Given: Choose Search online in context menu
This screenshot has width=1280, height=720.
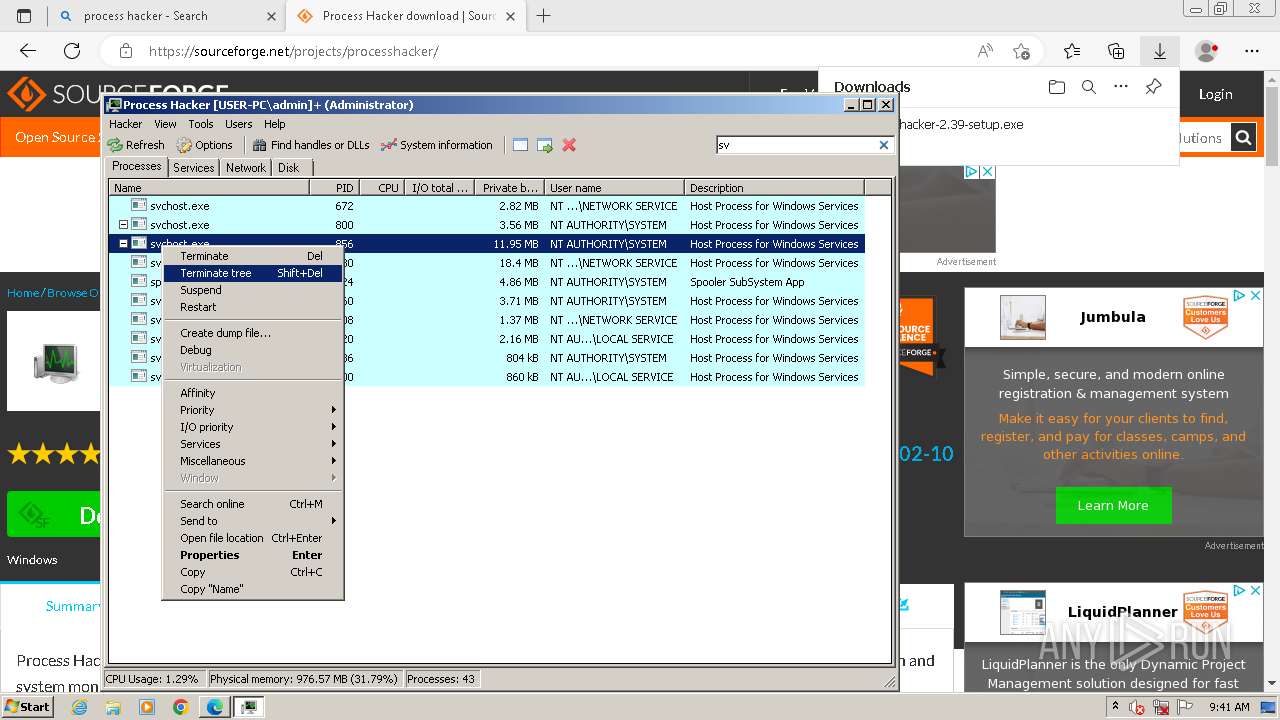Looking at the screenshot, I should point(253,504).
